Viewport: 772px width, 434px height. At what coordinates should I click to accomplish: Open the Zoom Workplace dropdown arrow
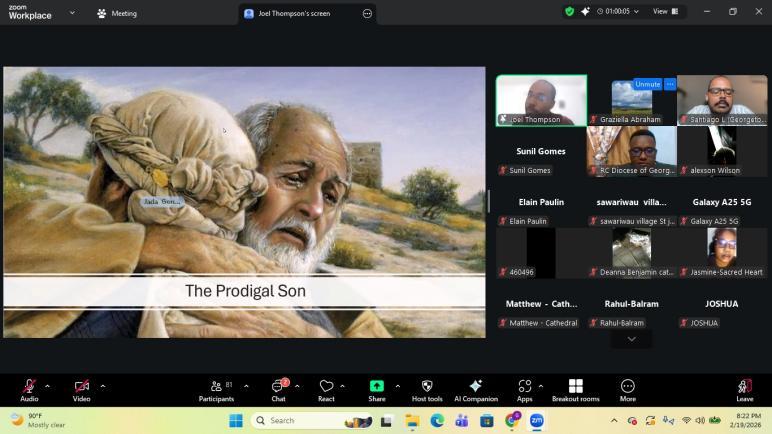pyautogui.click(x=72, y=13)
